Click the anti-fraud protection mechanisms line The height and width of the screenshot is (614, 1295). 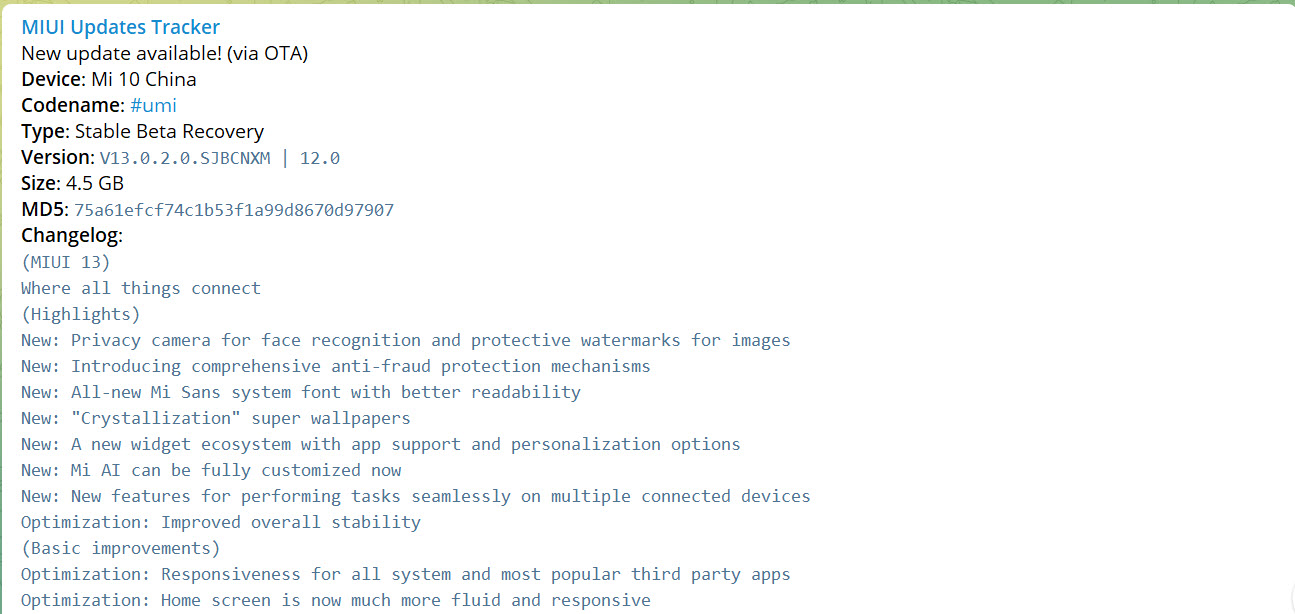(336, 366)
